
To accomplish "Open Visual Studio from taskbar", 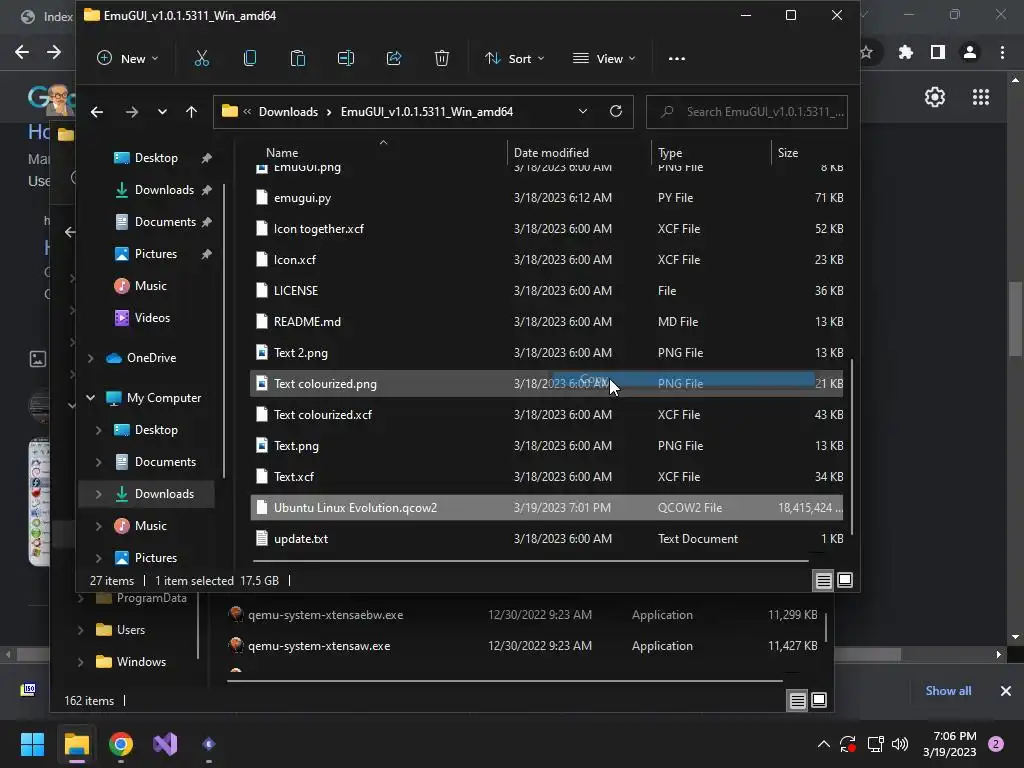I will (x=165, y=744).
